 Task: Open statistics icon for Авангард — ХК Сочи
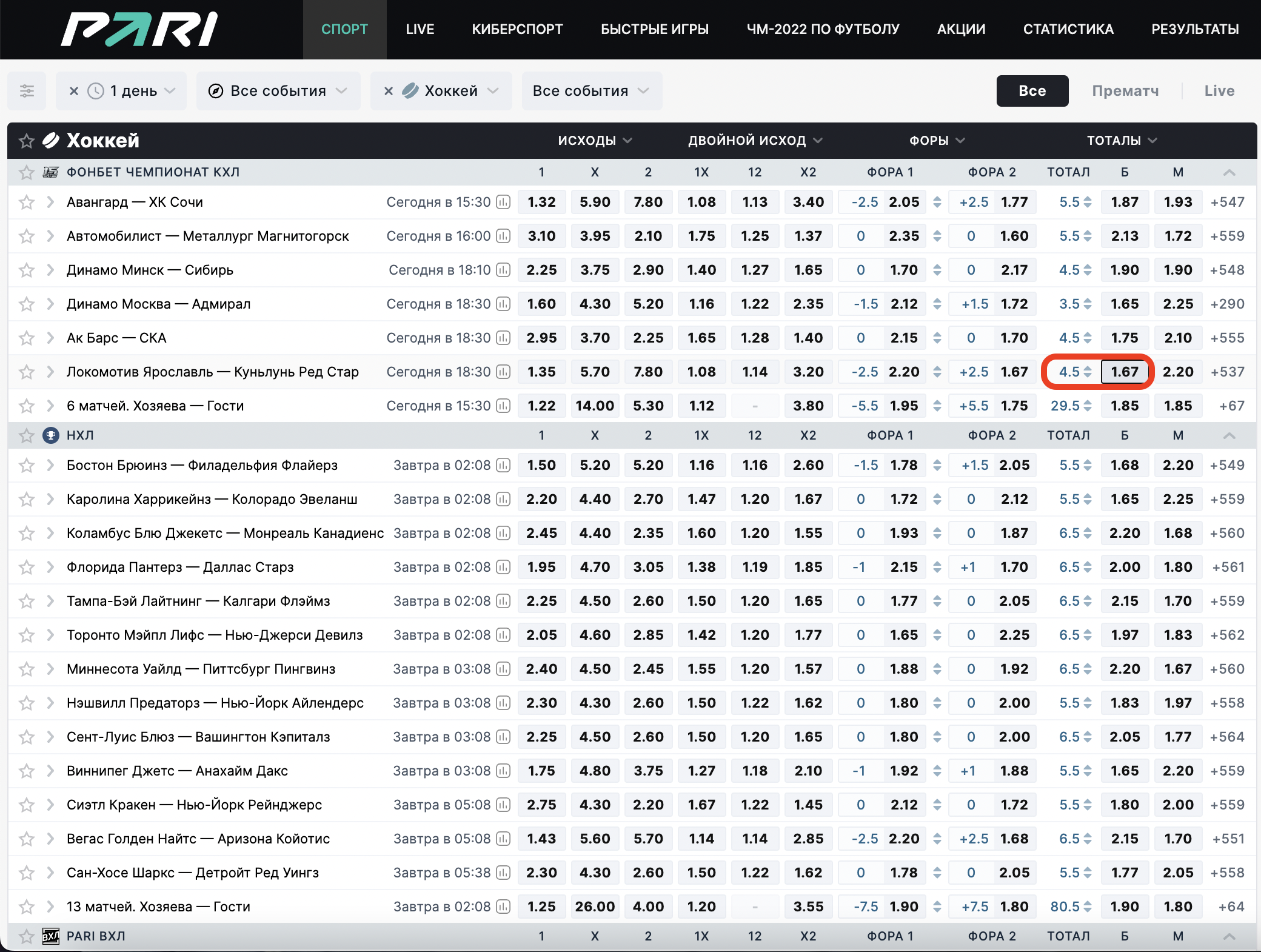point(503,202)
